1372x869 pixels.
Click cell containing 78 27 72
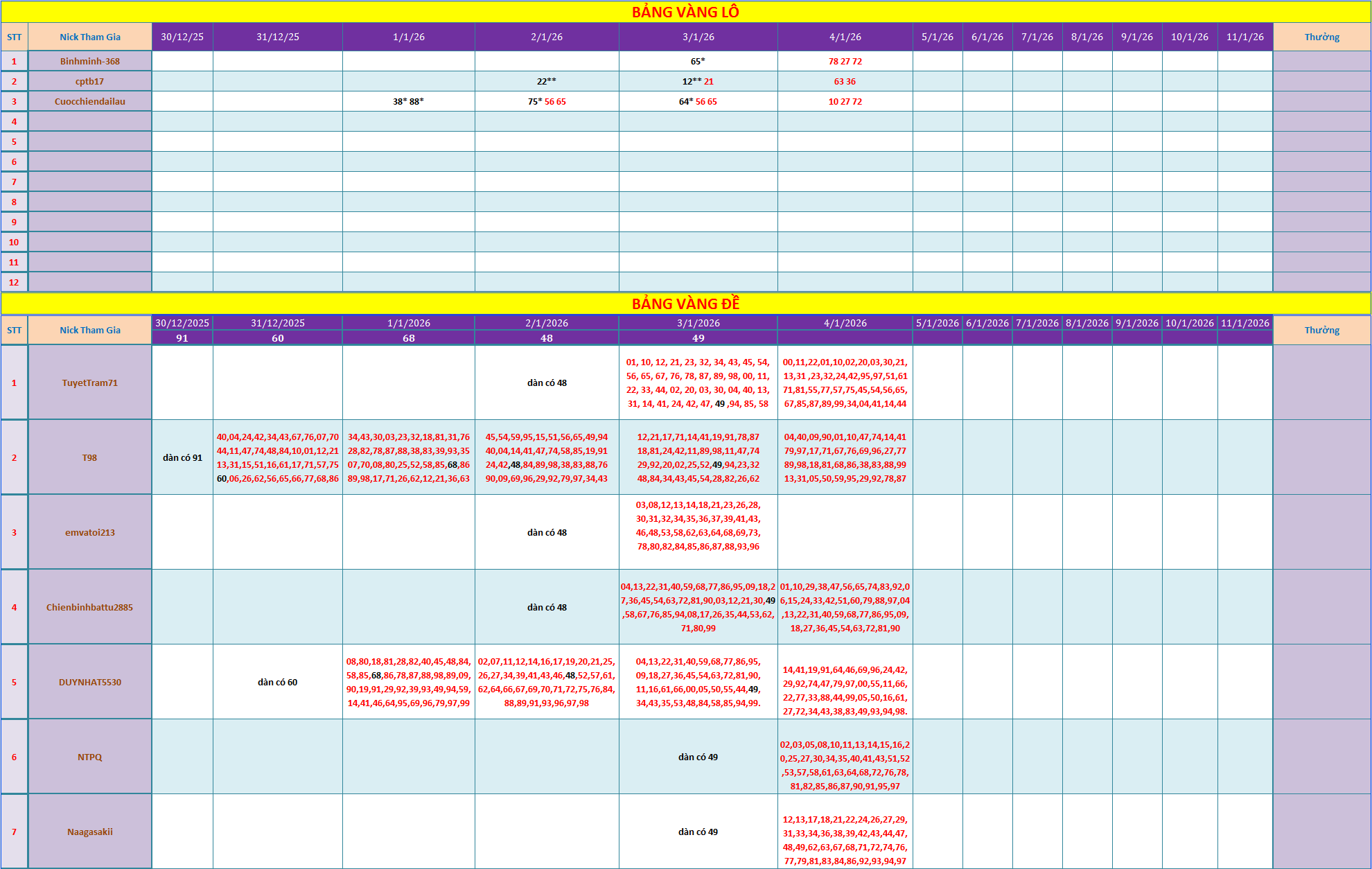point(845,61)
